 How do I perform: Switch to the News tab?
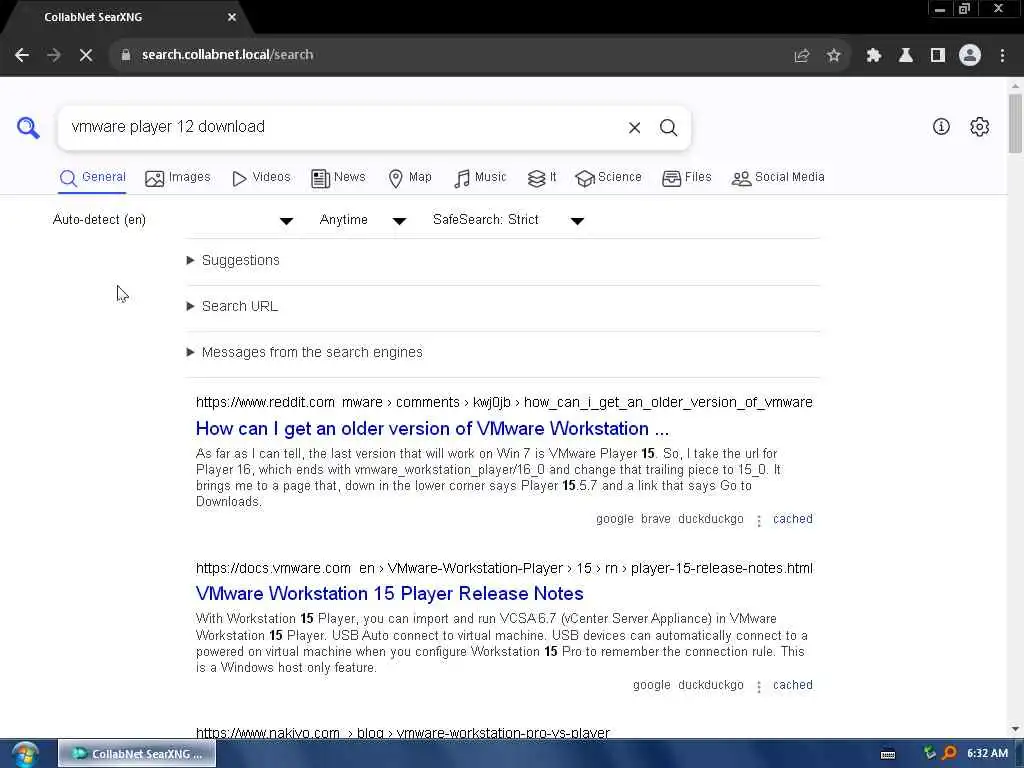(x=338, y=178)
